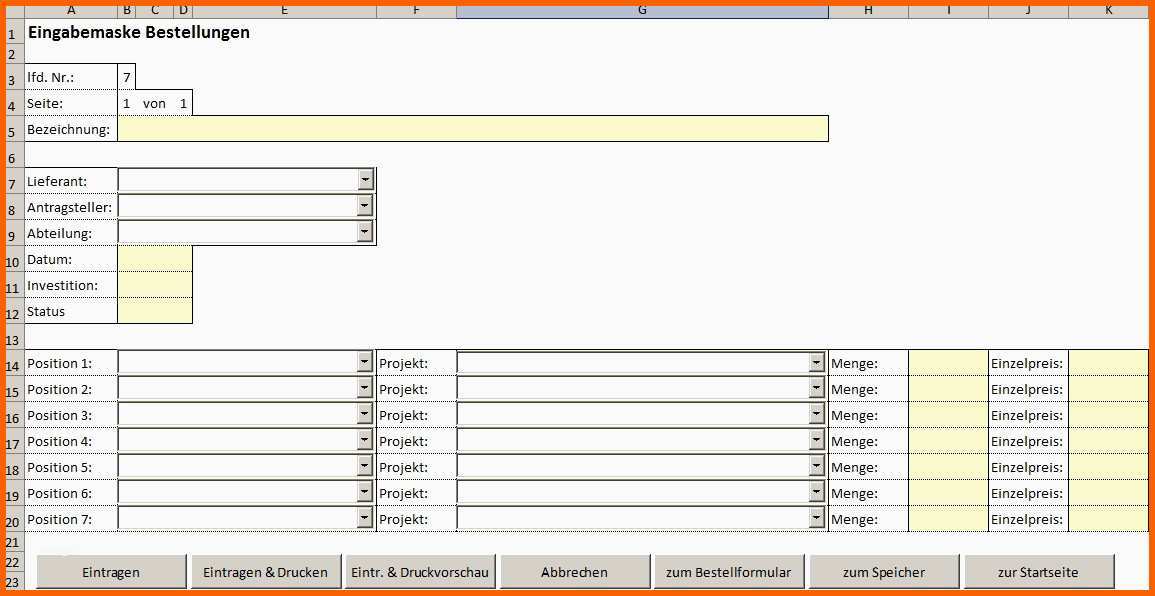Expand the Position 7 dropdown arrow

click(365, 519)
